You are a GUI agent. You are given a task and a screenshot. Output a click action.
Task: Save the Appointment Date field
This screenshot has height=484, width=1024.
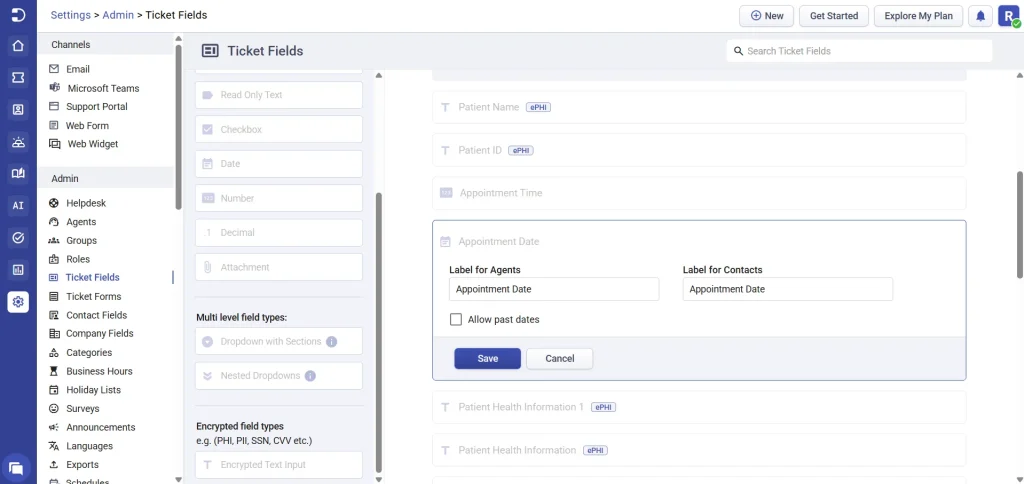click(x=488, y=359)
